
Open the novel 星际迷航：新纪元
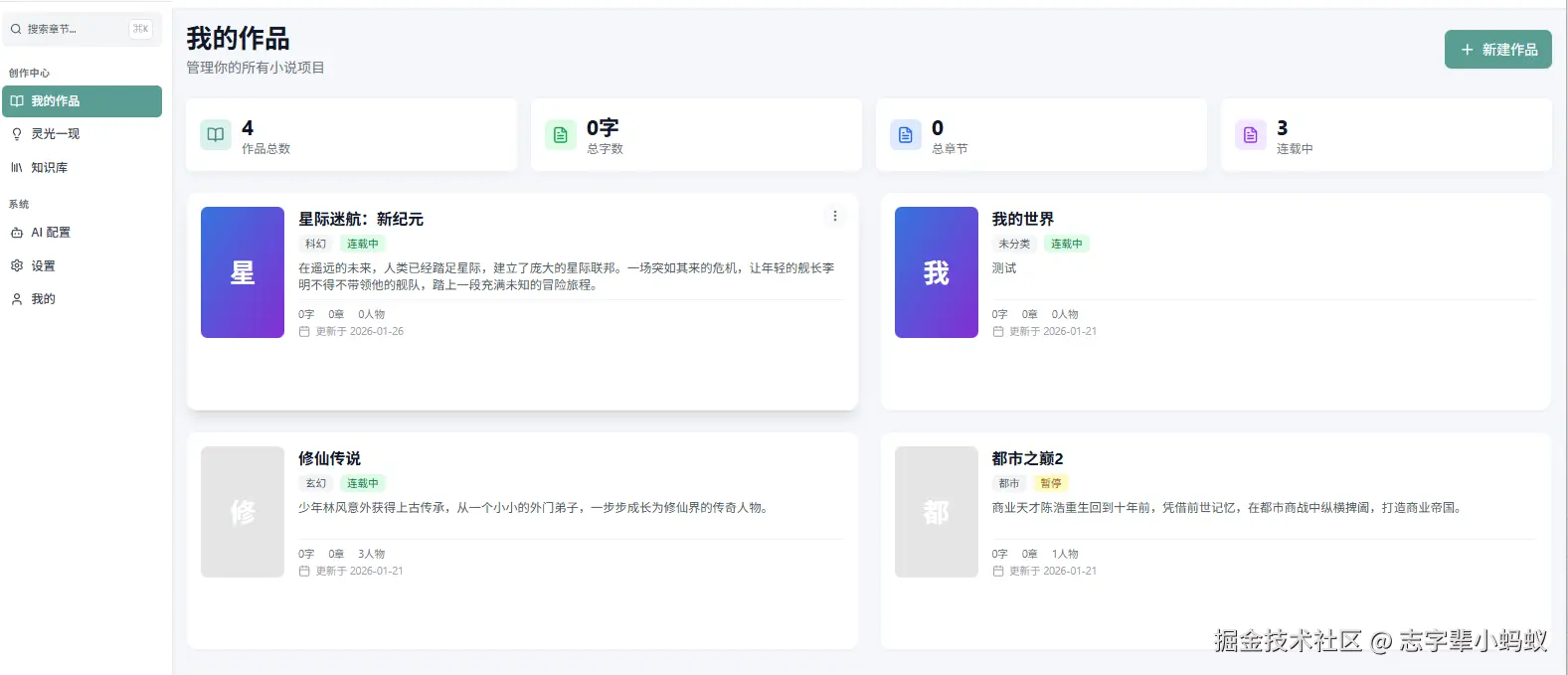(361, 220)
